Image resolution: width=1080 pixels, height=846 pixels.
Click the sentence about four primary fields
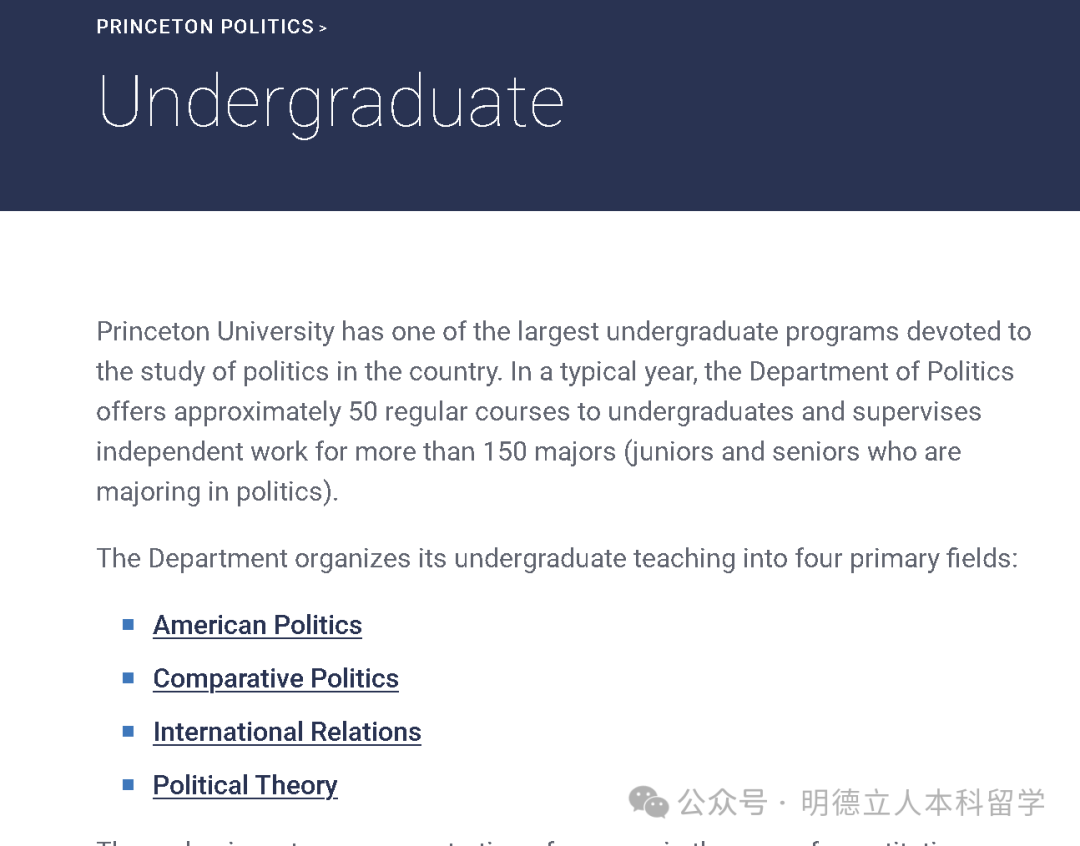click(556, 558)
